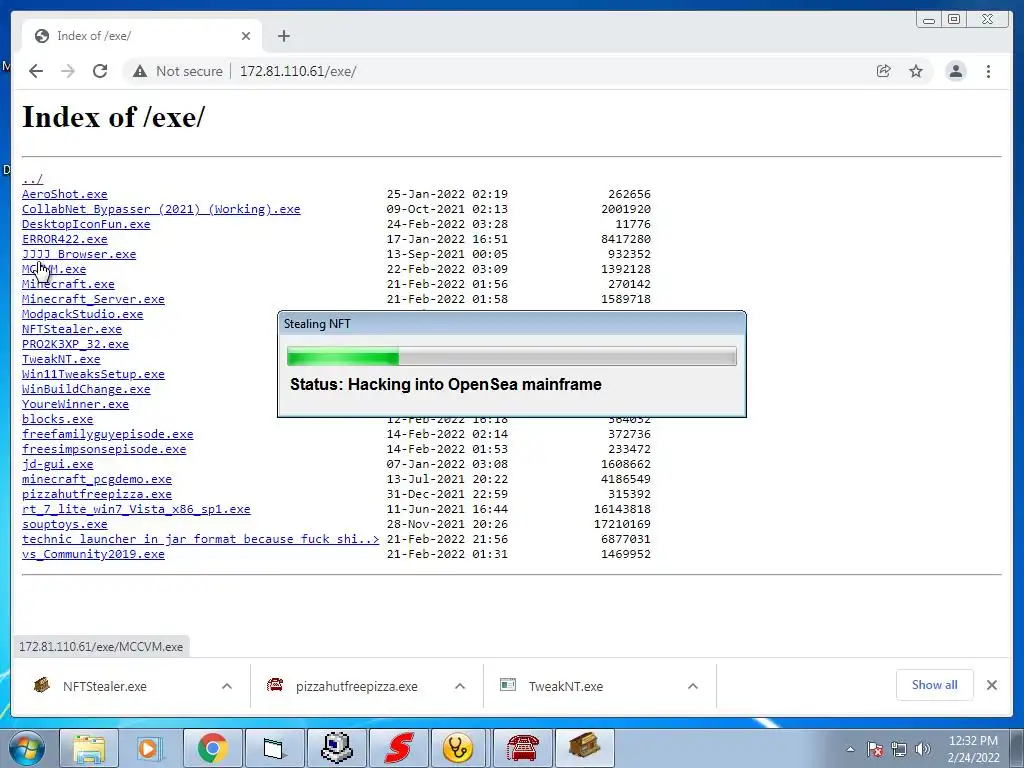1024x768 pixels.
Task: Launch Windows Media Player from taskbar
Action: pos(150,748)
